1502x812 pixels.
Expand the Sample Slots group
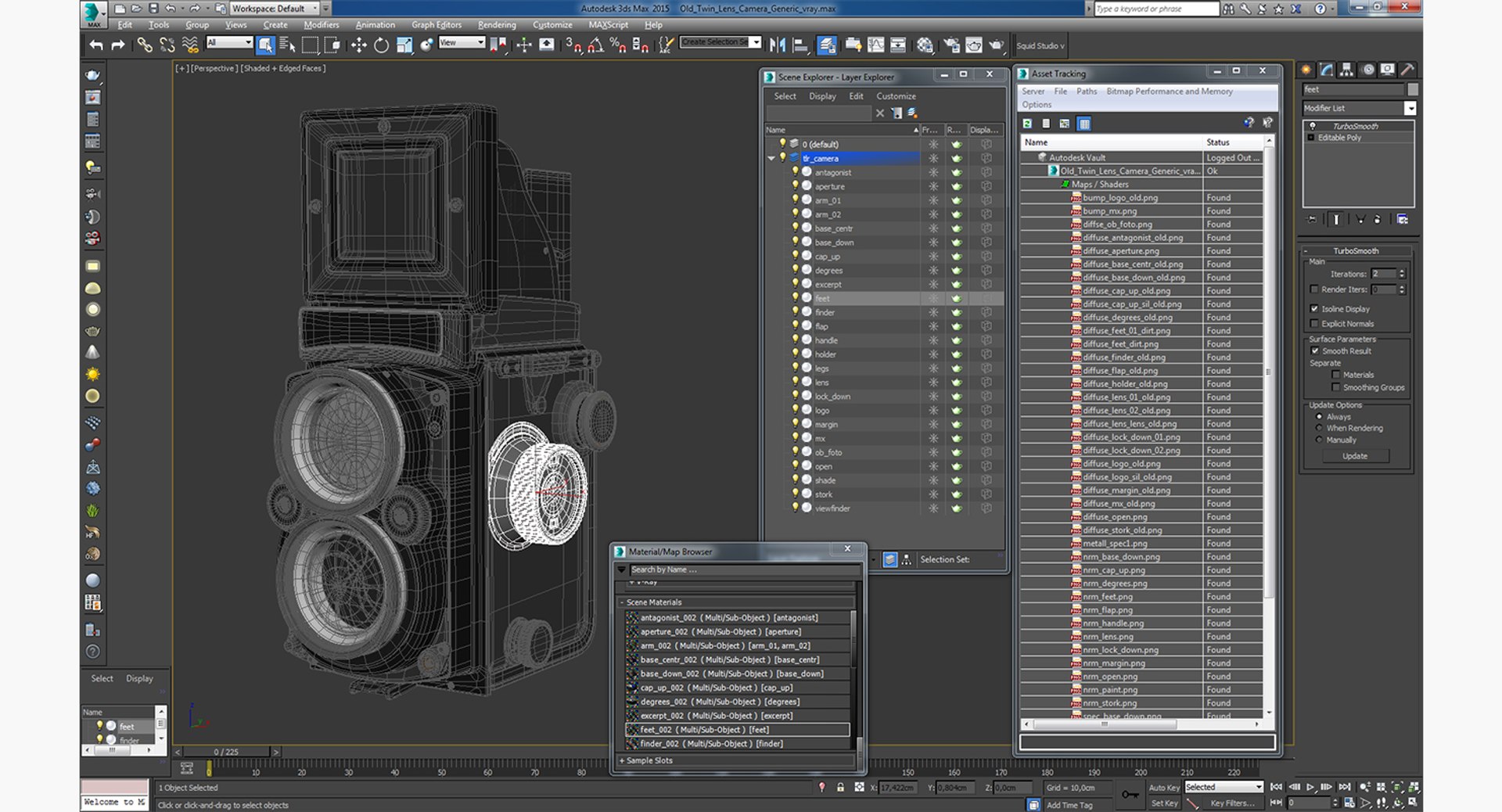(622, 760)
